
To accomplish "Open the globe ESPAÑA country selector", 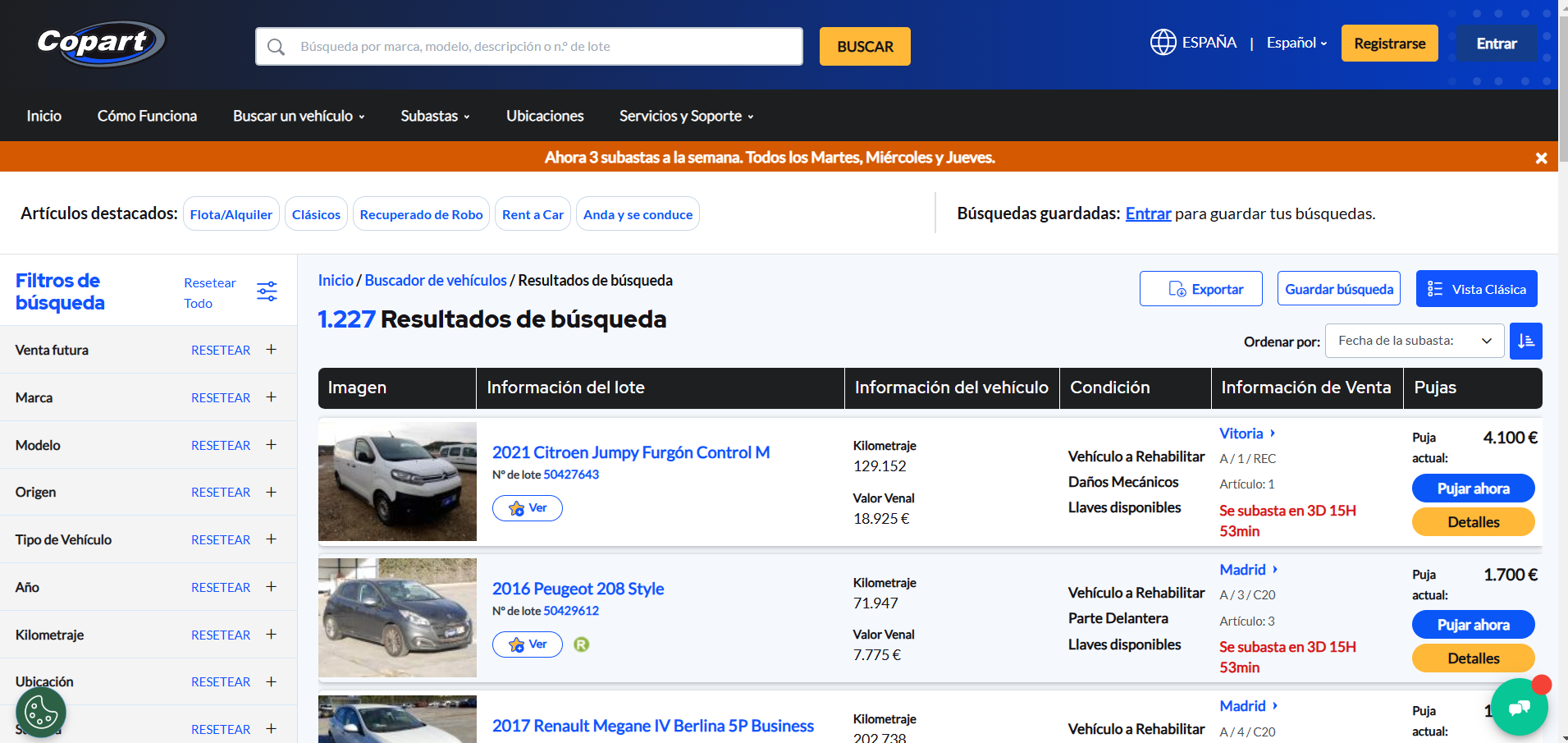I will pos(1193,42).
